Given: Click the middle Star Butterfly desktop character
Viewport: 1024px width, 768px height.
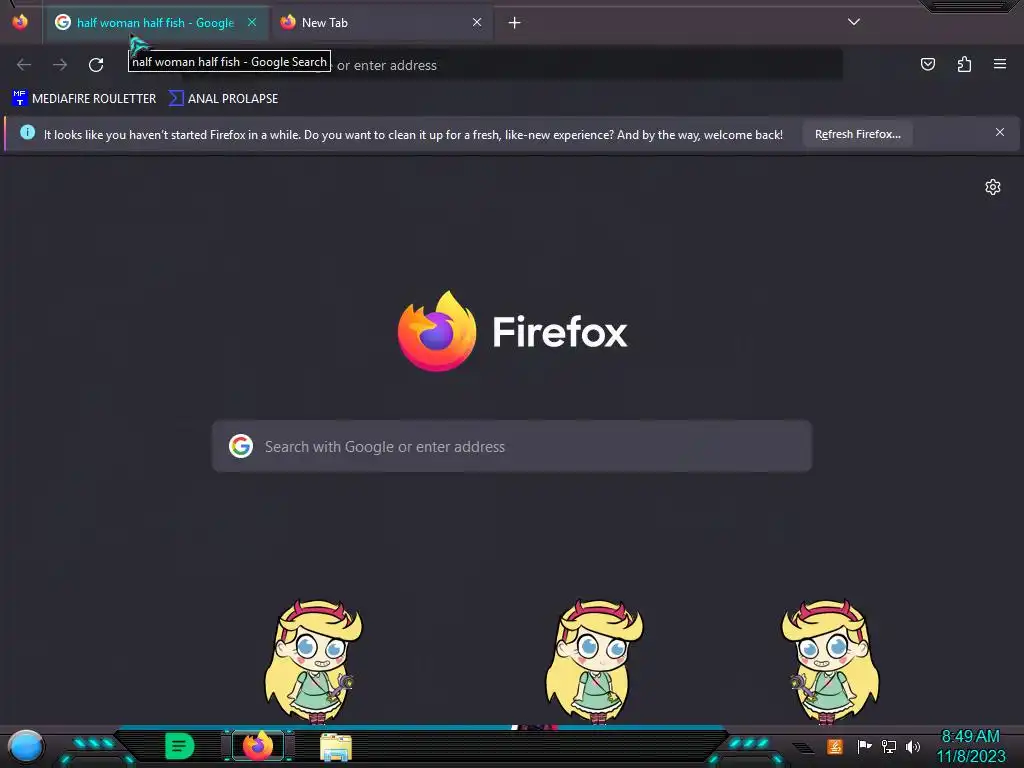Looking at the screenshot, I should (594, 661).
